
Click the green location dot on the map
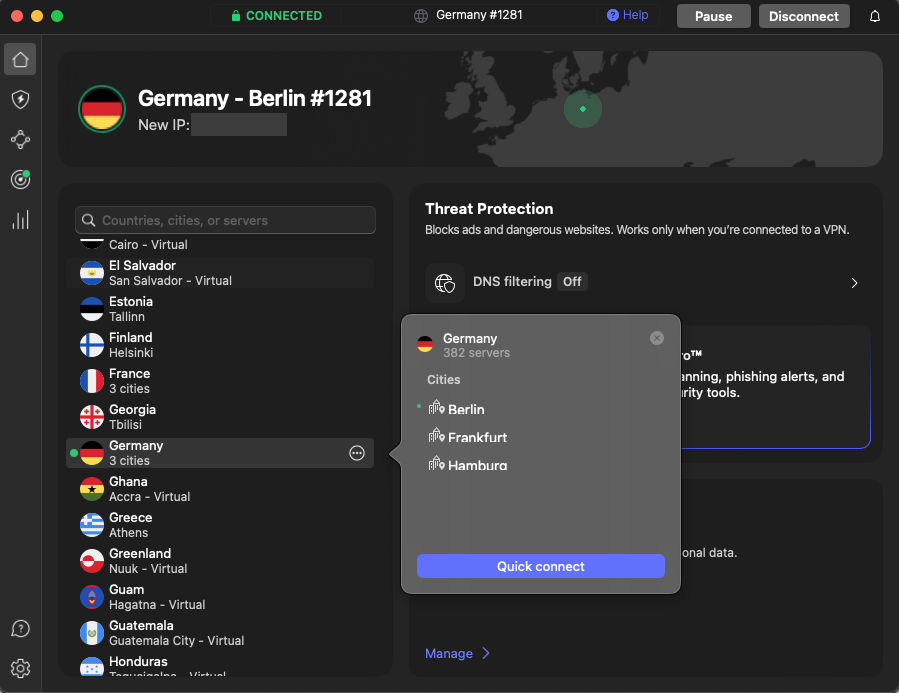tap(583, 109)
